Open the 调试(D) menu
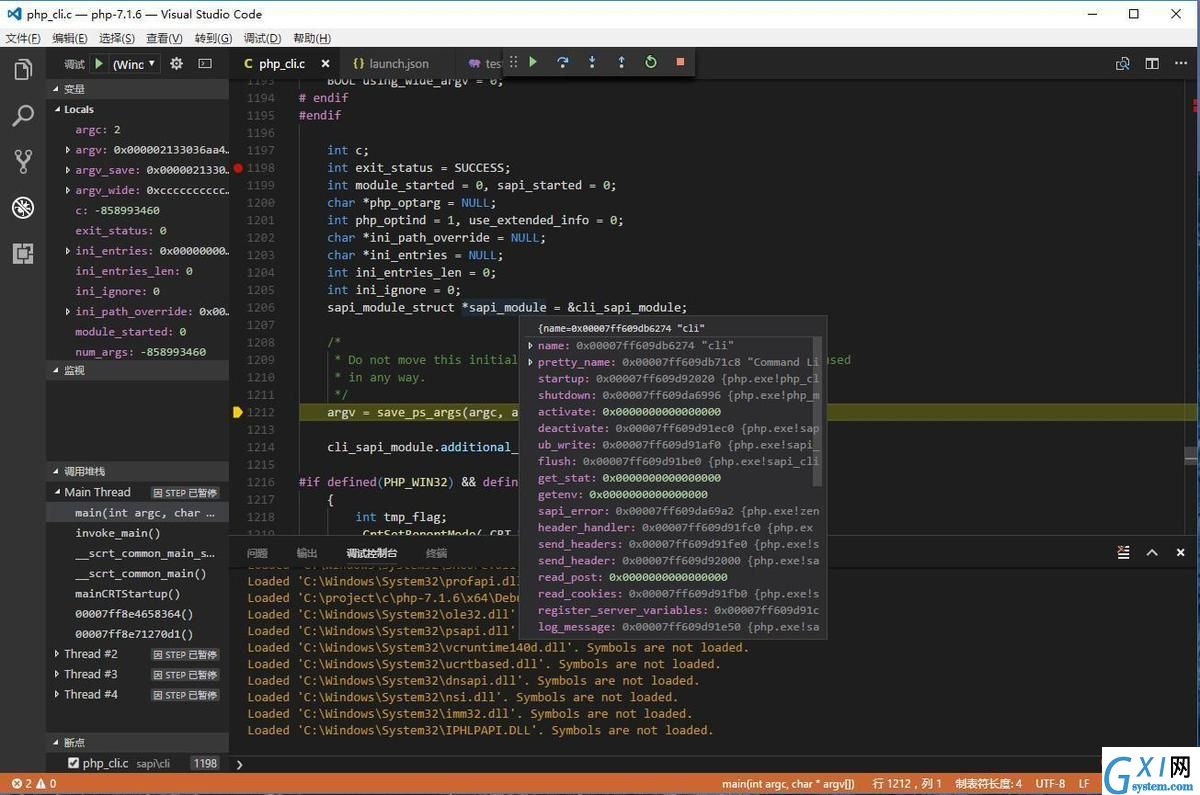 pos(262,38)
